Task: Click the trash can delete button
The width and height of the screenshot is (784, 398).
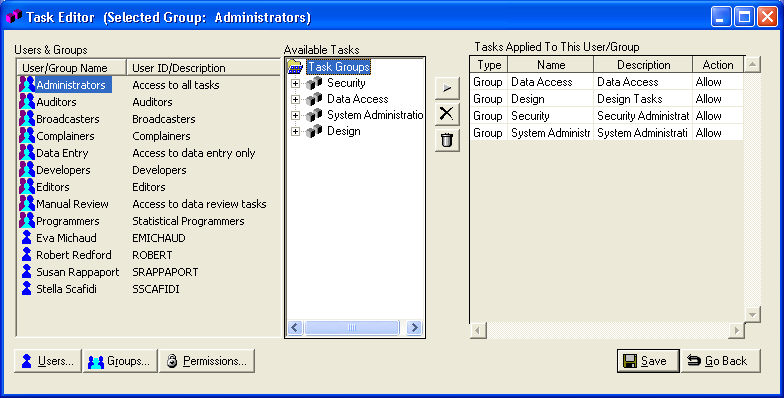Action: [447, 140]
